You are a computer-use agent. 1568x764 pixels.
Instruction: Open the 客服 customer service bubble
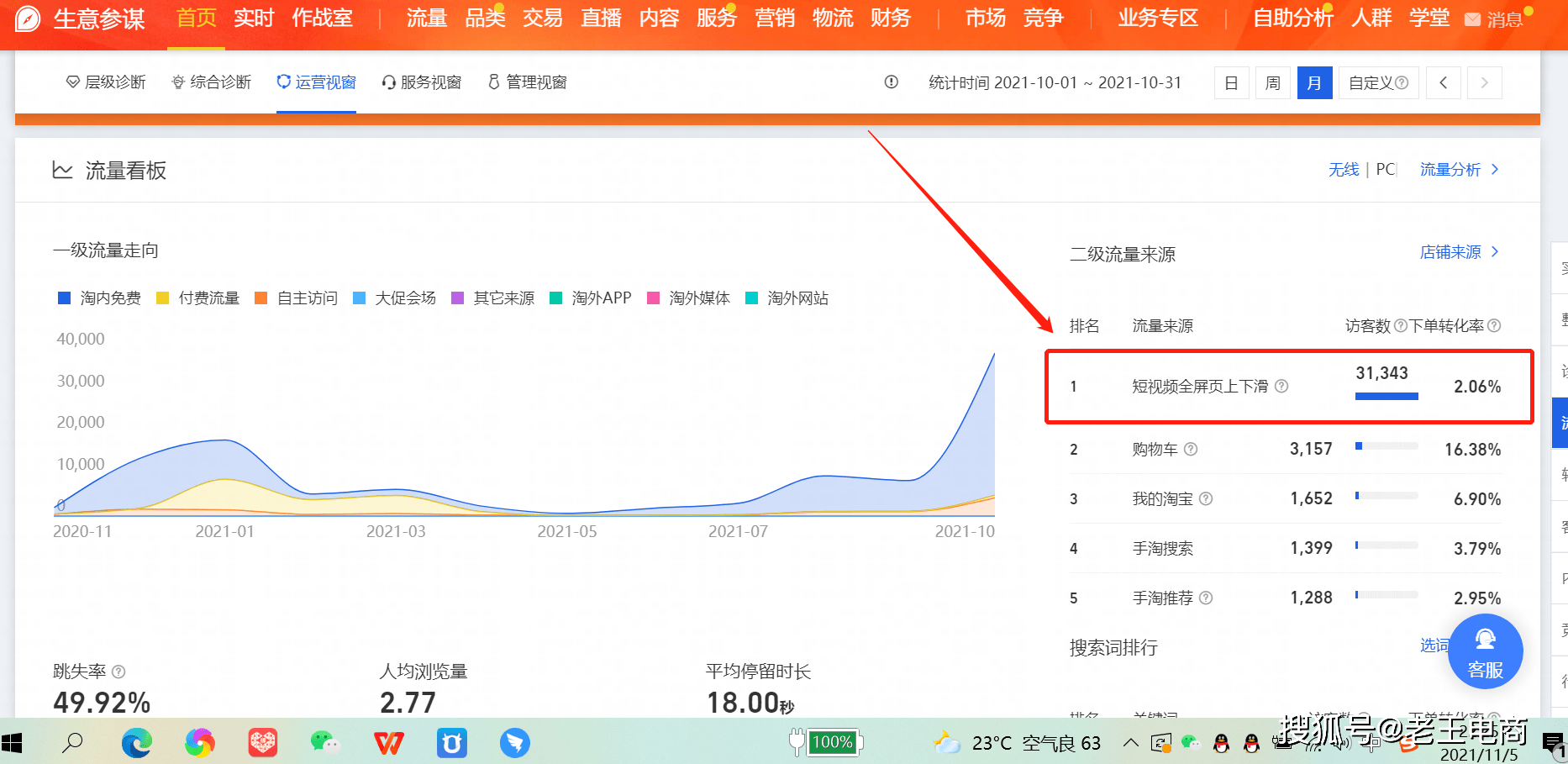pos(1485,652)
